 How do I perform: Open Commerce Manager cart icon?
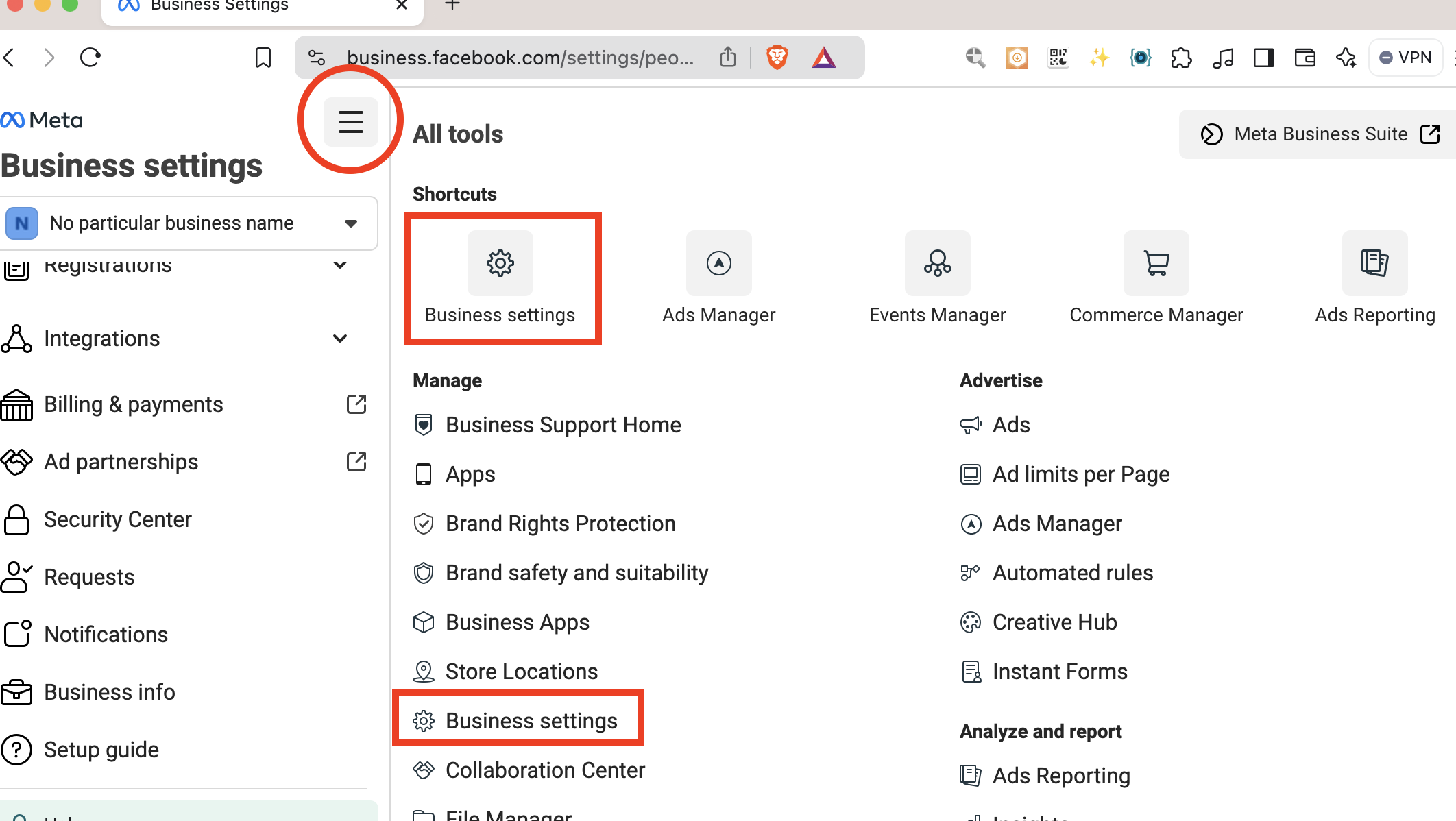[x=1156, y=263]
